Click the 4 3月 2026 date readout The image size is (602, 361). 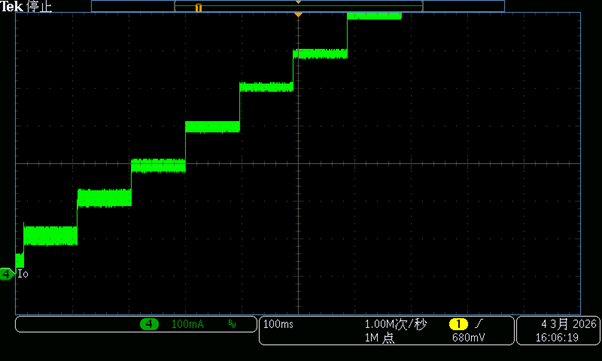569,324
